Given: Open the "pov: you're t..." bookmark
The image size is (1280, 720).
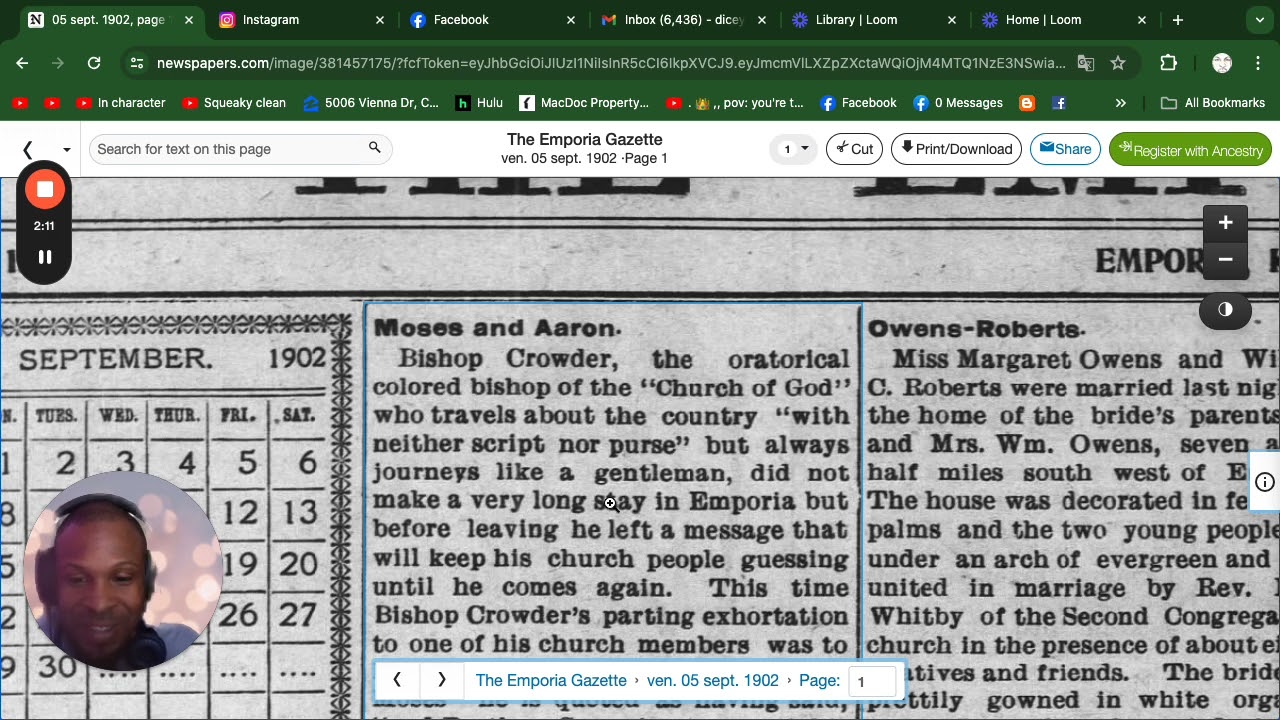Looking at the screenshot, I should click(735, 103).
